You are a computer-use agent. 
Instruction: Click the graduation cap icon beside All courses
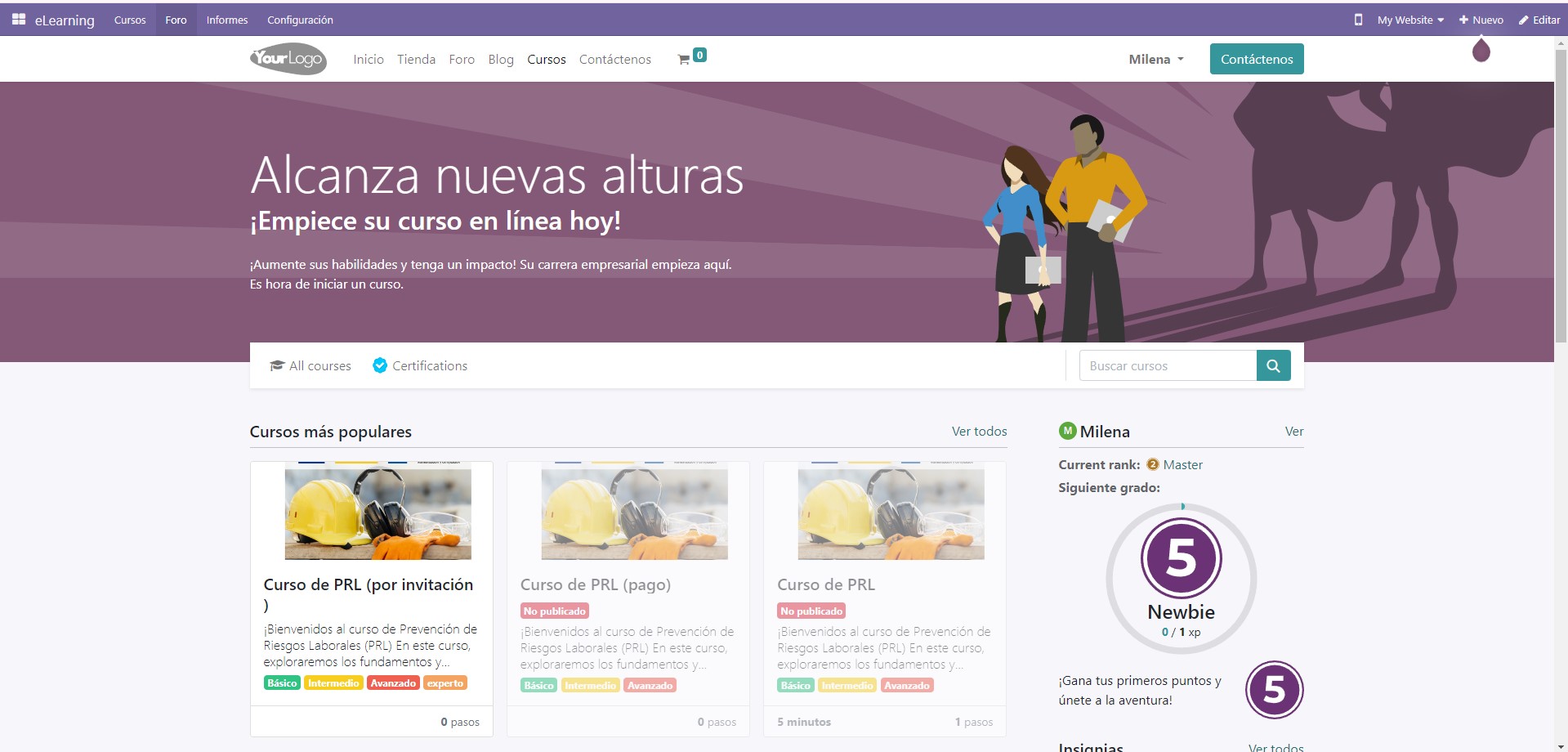[x=276, y=365]
